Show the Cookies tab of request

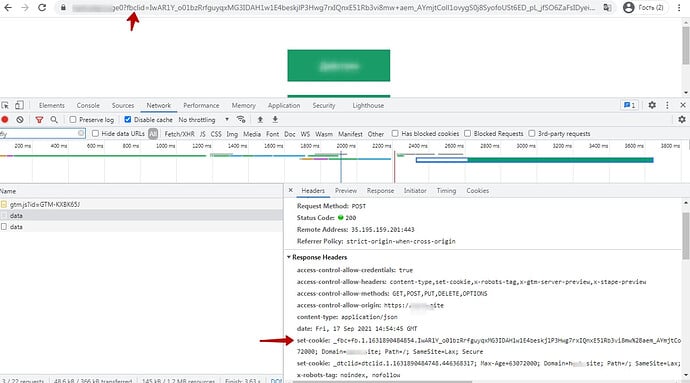click(x=477, y=191)
